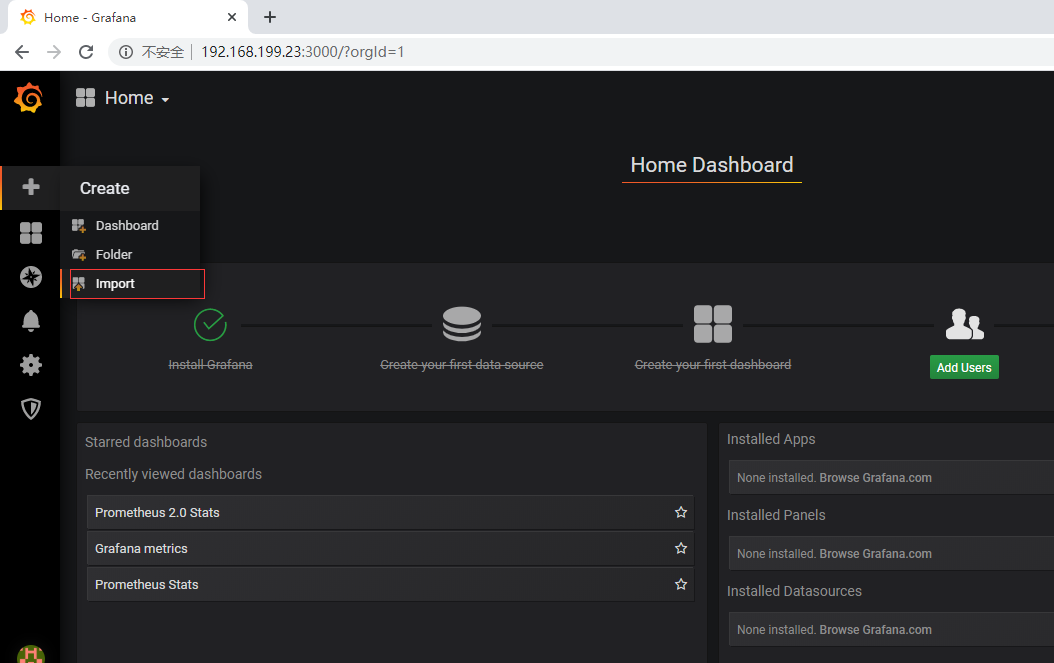This screenshot has width=1054, height=663.
Task: Click the site info not-secure icon
Action: click(126, 52)
